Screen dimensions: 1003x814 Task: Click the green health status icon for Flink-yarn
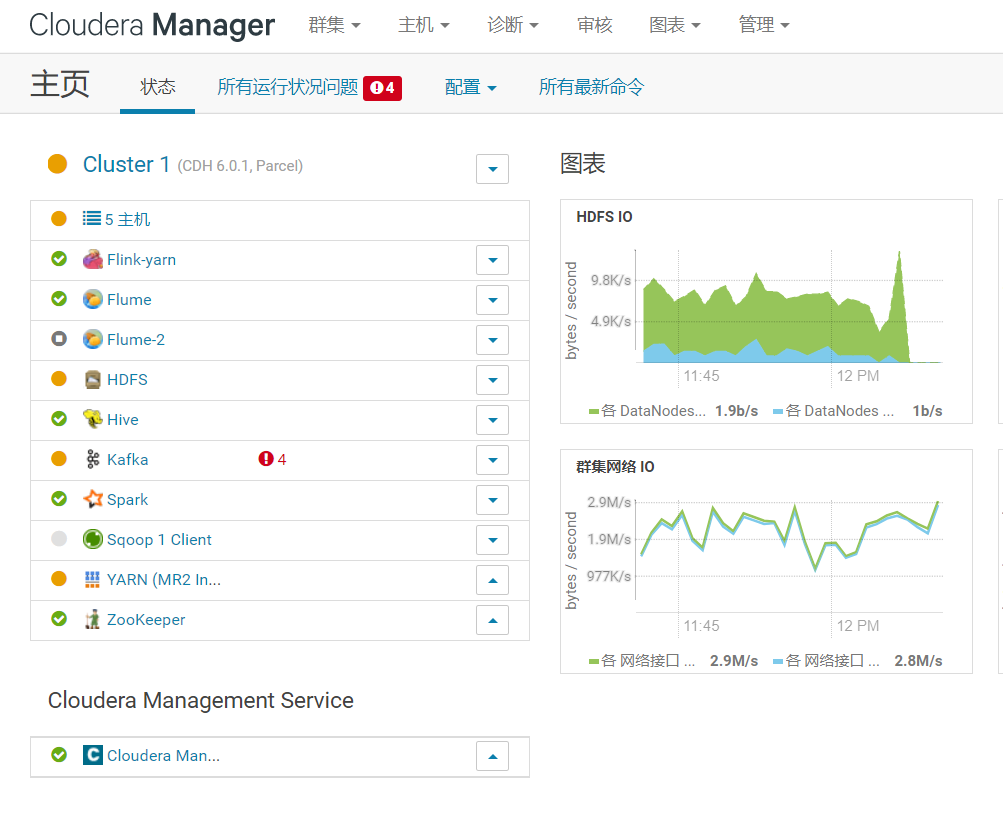click(59, 259)
